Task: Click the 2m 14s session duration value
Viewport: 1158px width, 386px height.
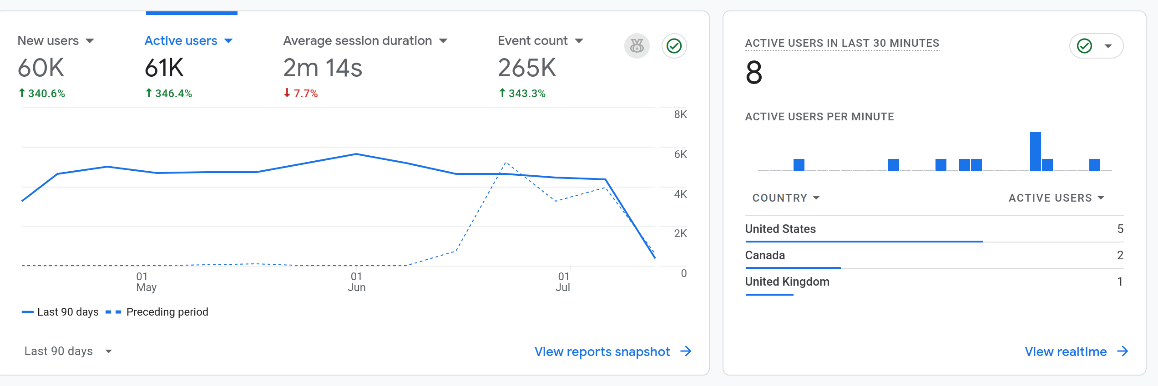Action: [x=323, y=69]
